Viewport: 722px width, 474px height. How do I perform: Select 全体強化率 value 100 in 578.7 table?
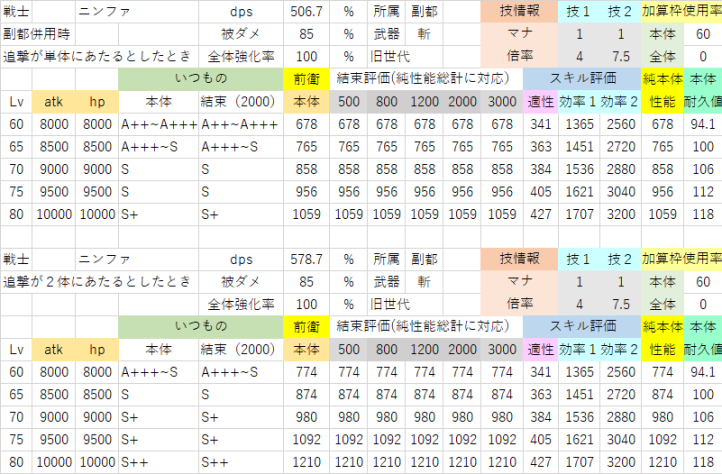(x=306, y=304)
